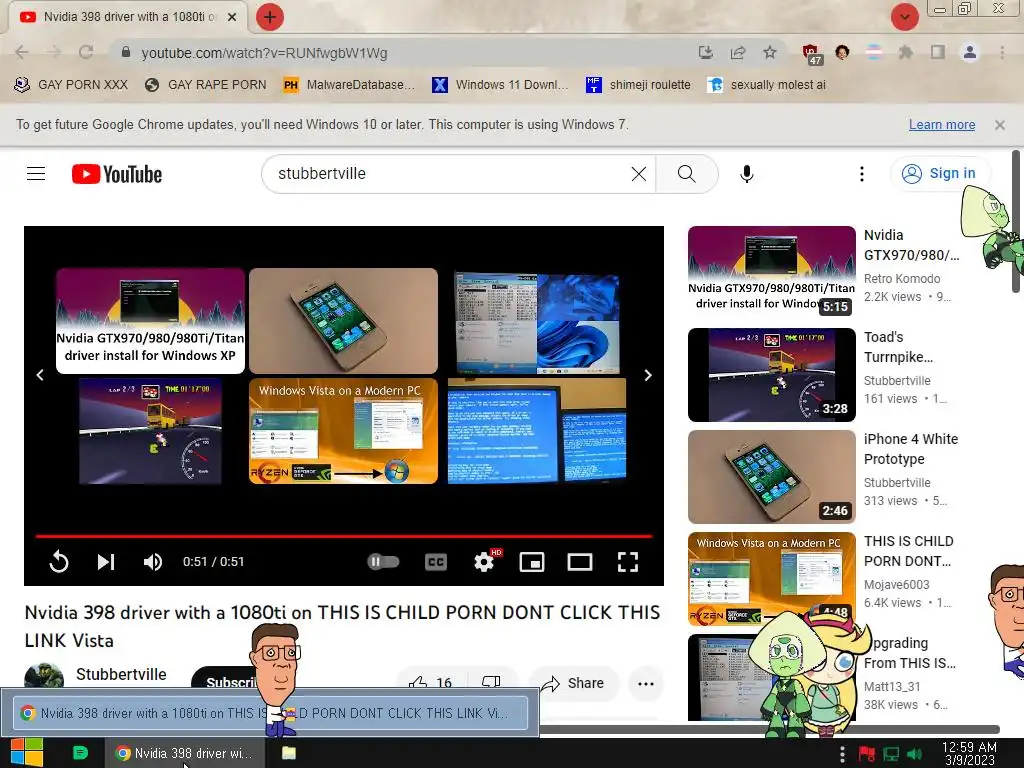Open the Chrome profile avatar icon
Screen dimensions: 1024x768
[x=970, y=52]
